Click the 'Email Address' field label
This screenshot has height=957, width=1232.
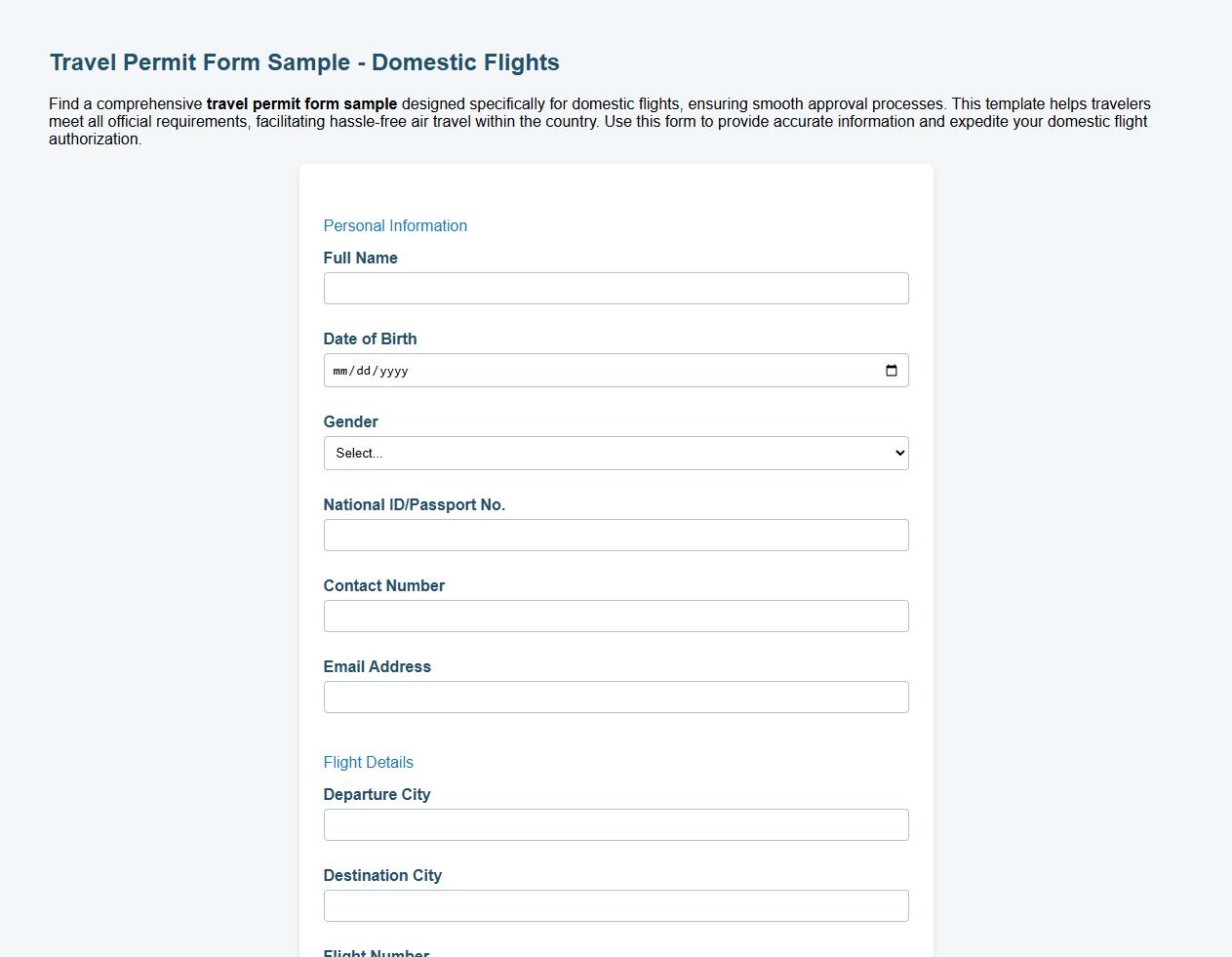pos(377,666)
